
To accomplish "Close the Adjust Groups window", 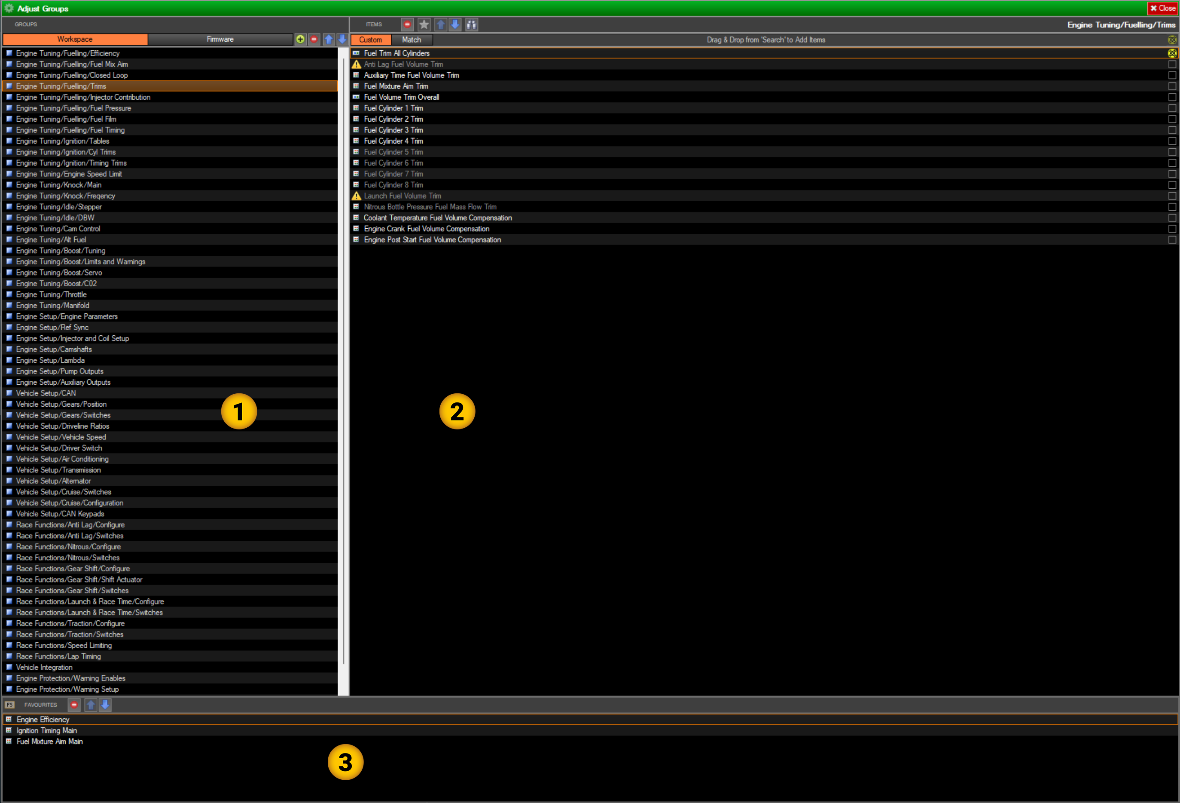I will (1162, 8).
